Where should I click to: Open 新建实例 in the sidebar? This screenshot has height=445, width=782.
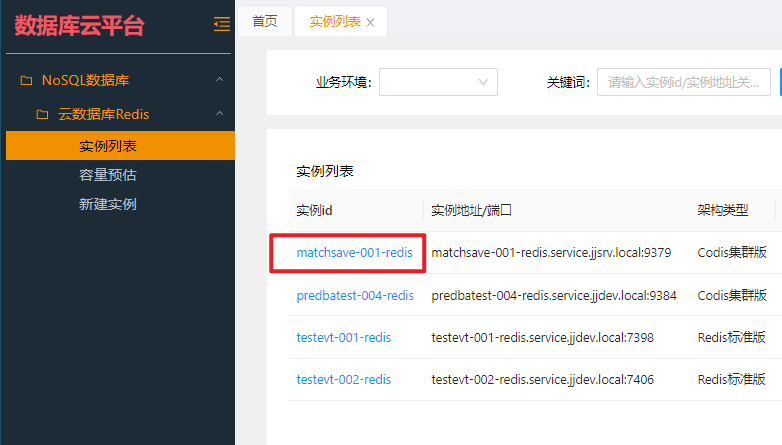click(108, 204)
